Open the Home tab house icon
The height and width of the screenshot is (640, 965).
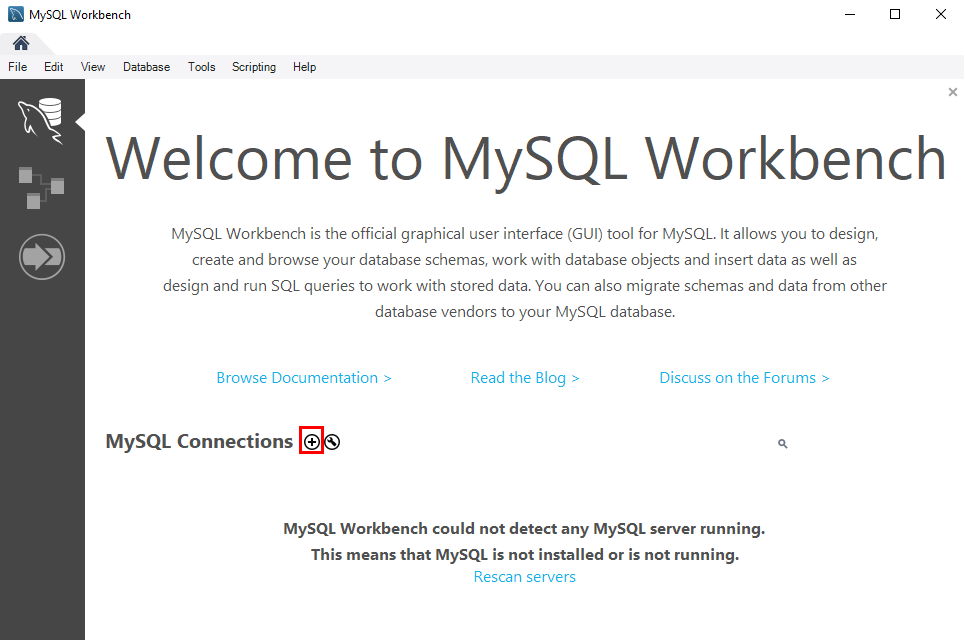21,43
